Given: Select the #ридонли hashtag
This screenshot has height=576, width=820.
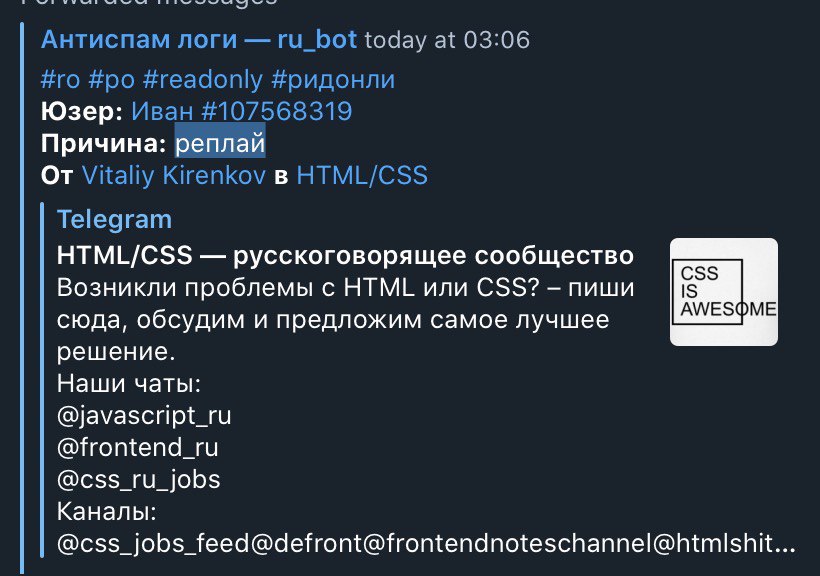Looking at the screenshot, I should point(333,80).
